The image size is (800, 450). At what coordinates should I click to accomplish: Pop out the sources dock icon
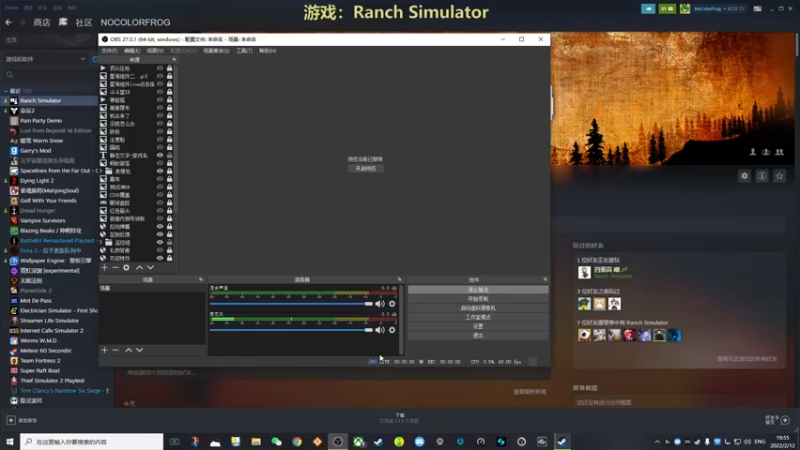tap(174, 60)
